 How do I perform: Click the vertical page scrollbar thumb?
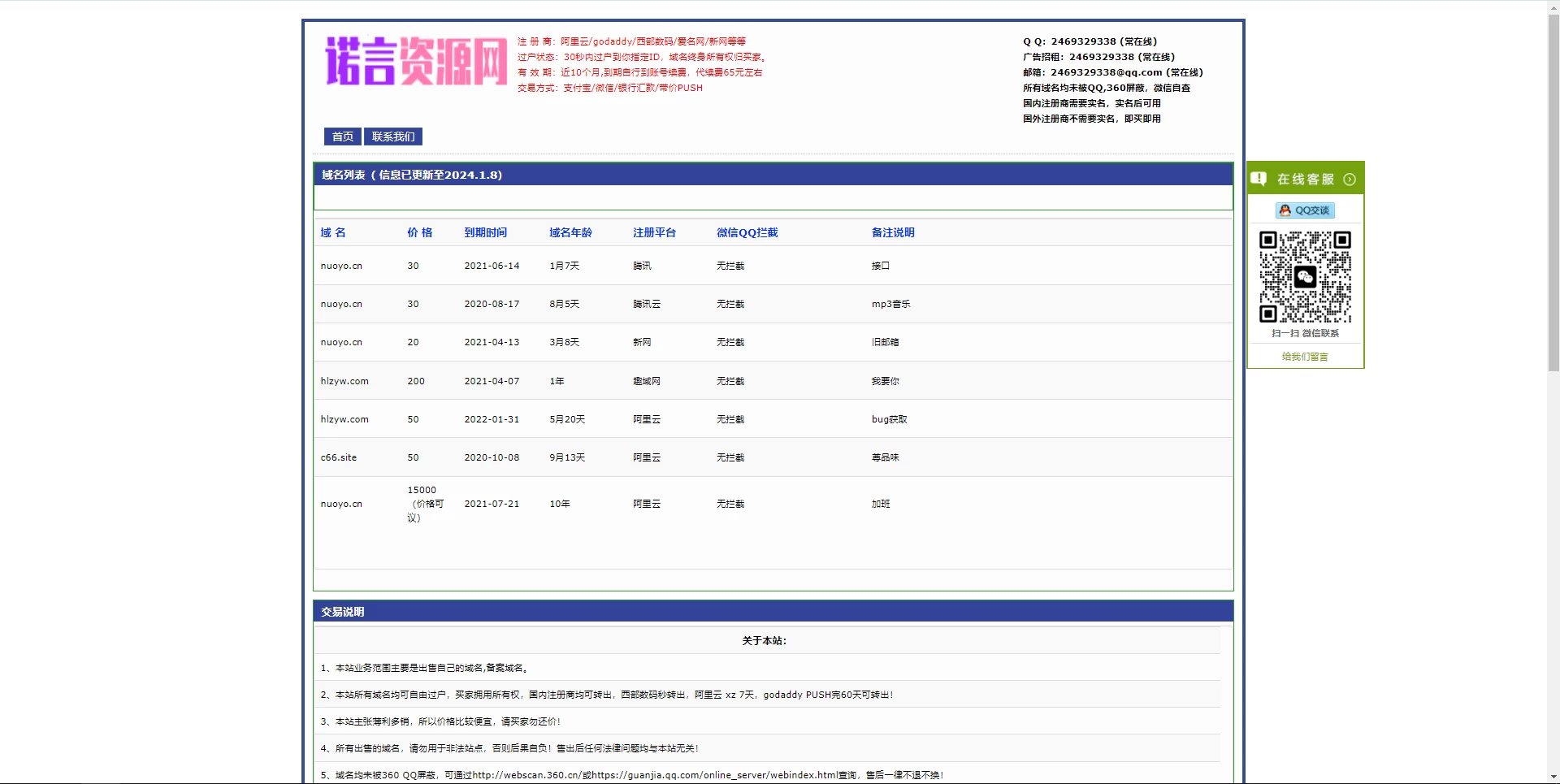(1553, 193)
